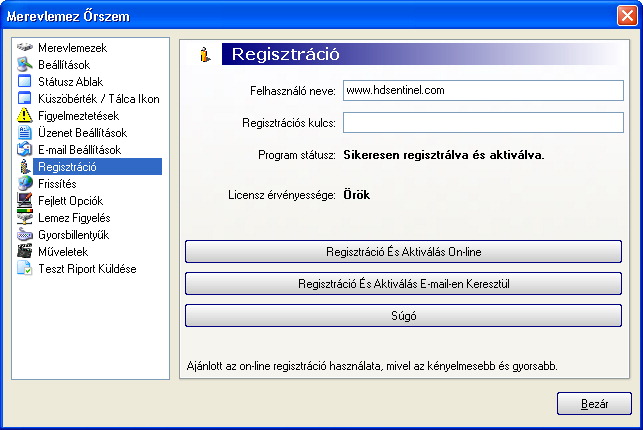
Task: Click the Frissítés globe icon
Action: tap(25, 183)
